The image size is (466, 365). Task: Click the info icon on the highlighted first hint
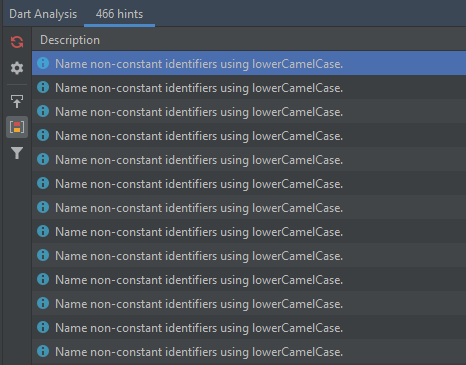(43, 63)
